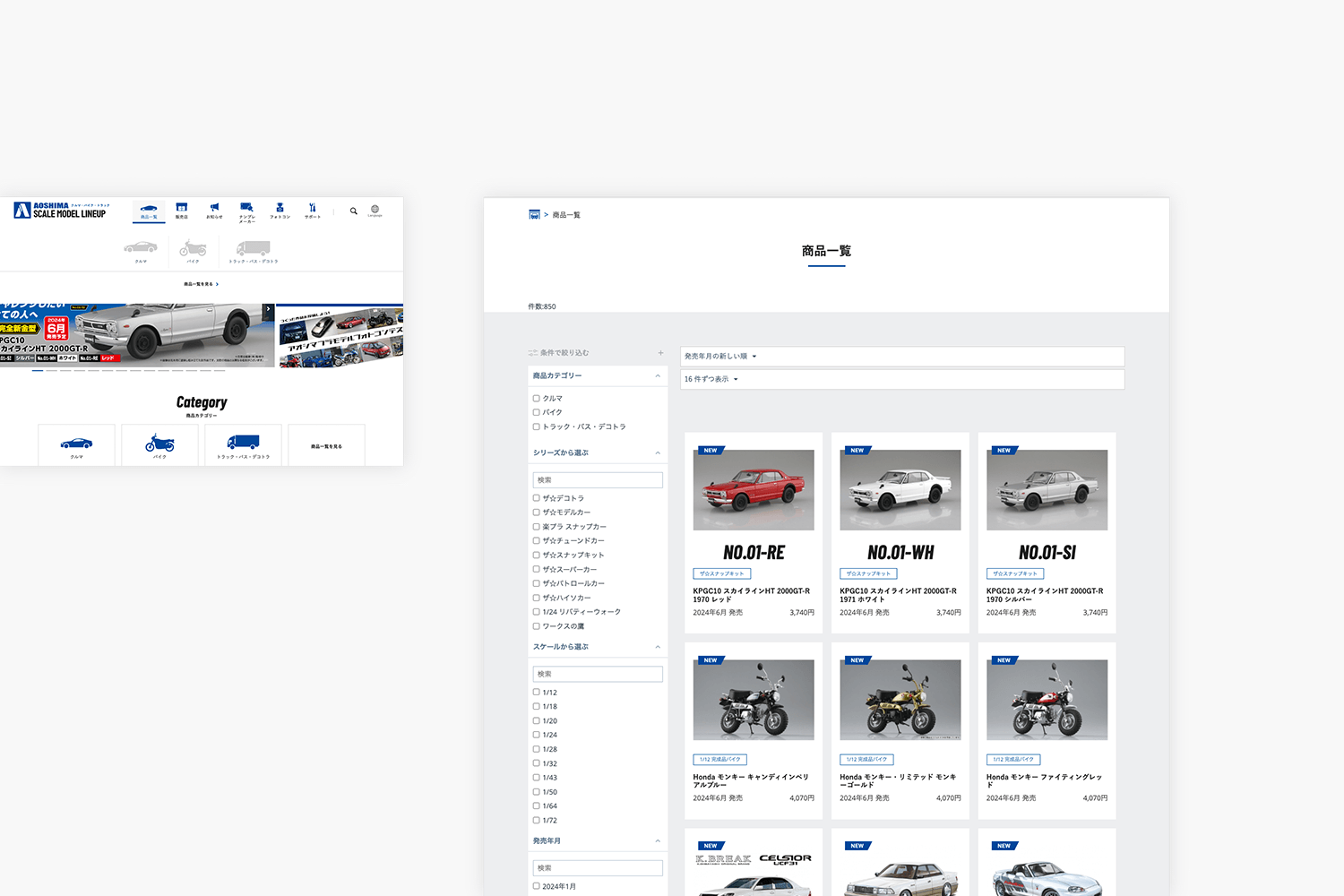Click 1/12 完成品バイク tag on キャンディインペリアルブルー card
Viewport: 1344px width, 896px height.
pos(720,760)
